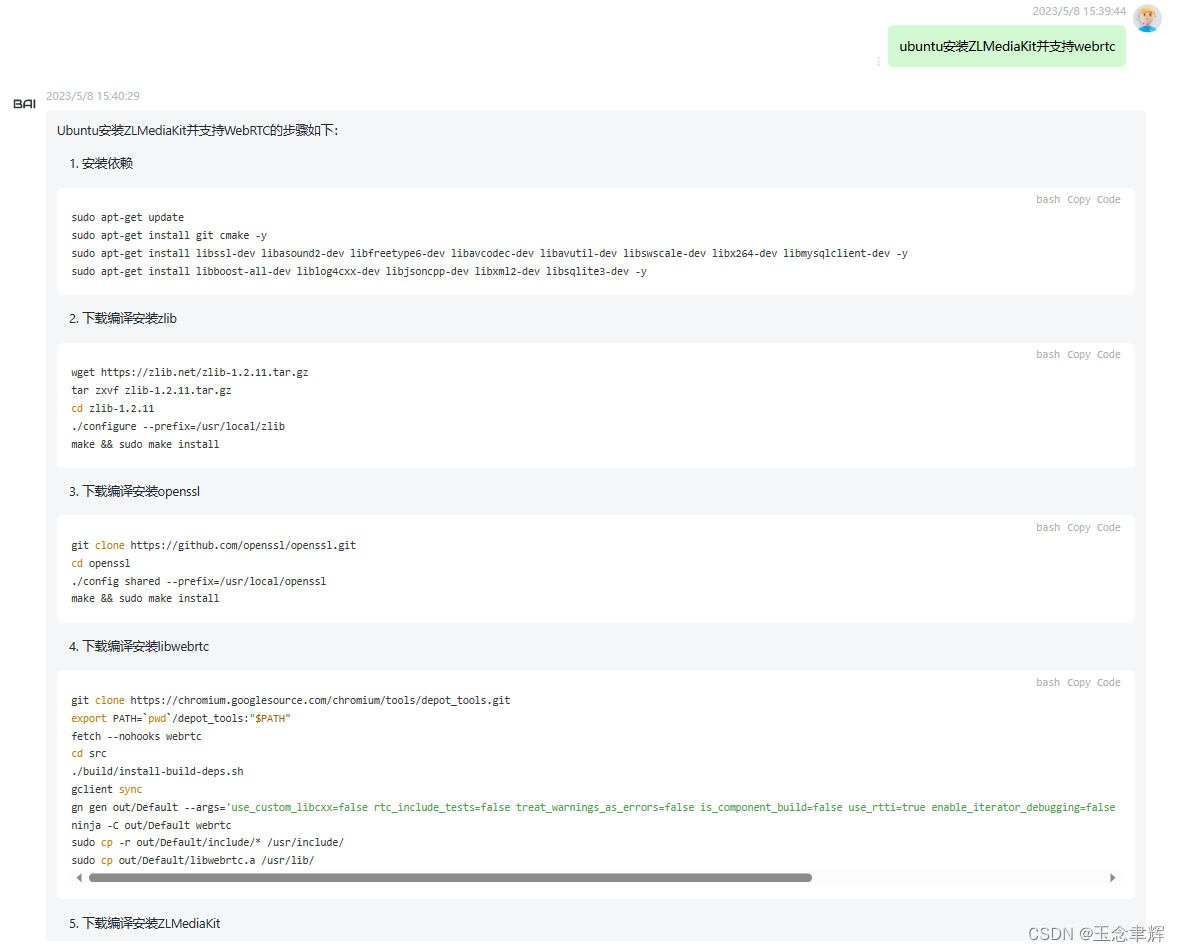Image resolution: width=1180 pixels, height=952 pixels.
Task: Click the Code label in the libwebrtc block
Action: pyautogui.click(x=1109, y=683)
